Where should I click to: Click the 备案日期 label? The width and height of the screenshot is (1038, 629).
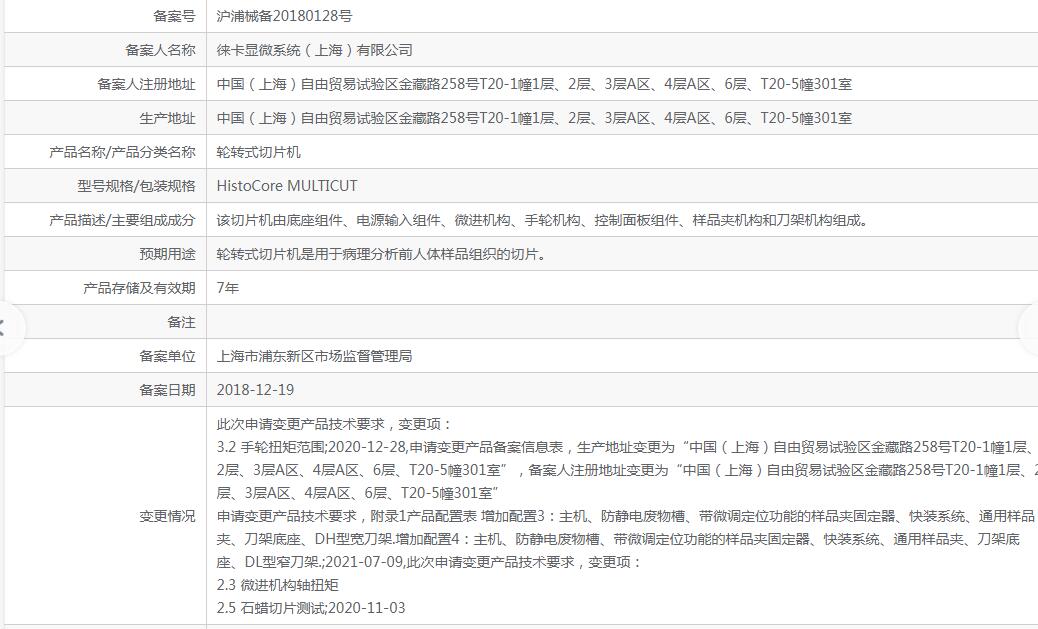(167, 390)
